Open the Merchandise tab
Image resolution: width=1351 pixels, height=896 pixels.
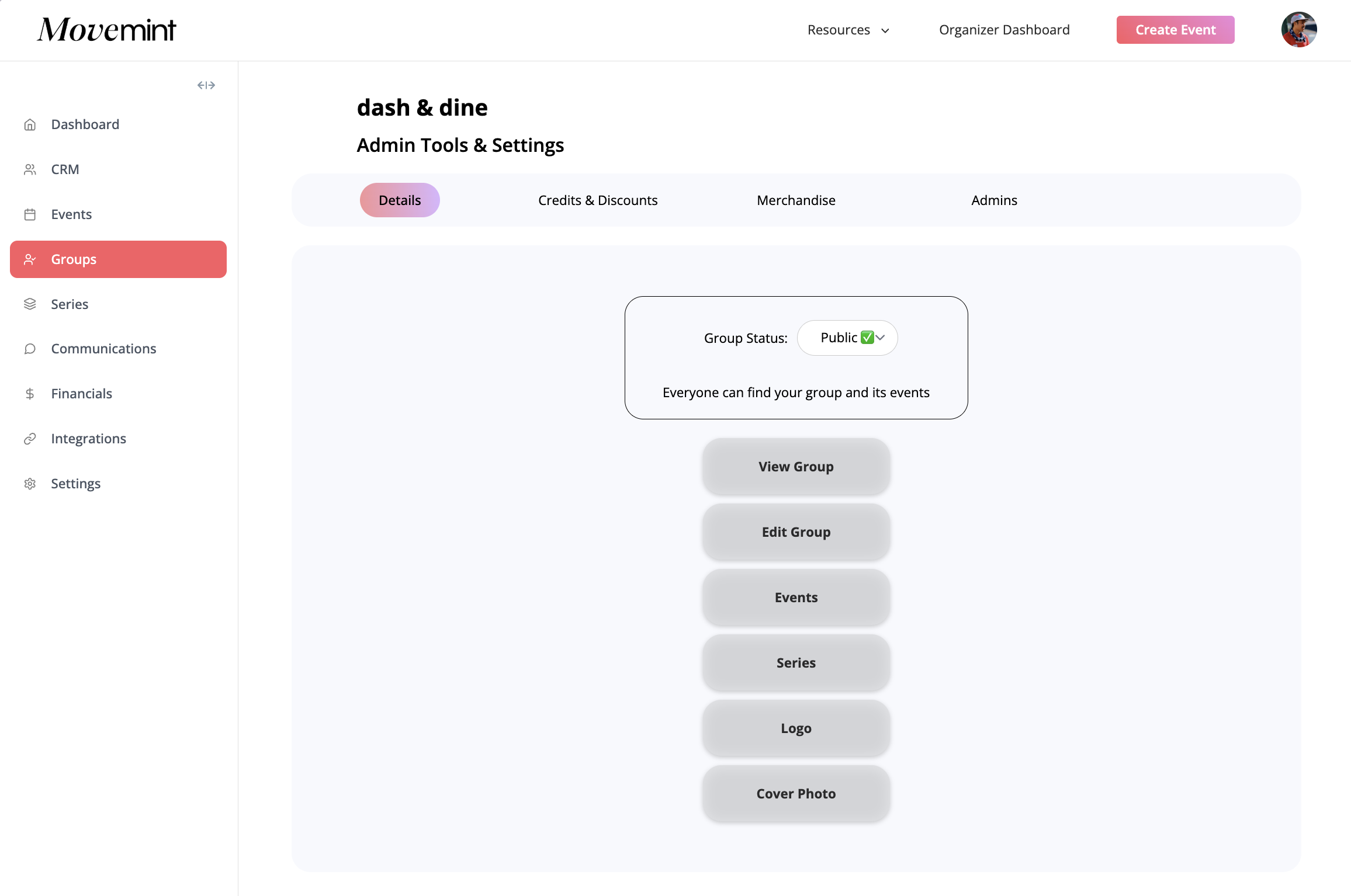(796, 200)
